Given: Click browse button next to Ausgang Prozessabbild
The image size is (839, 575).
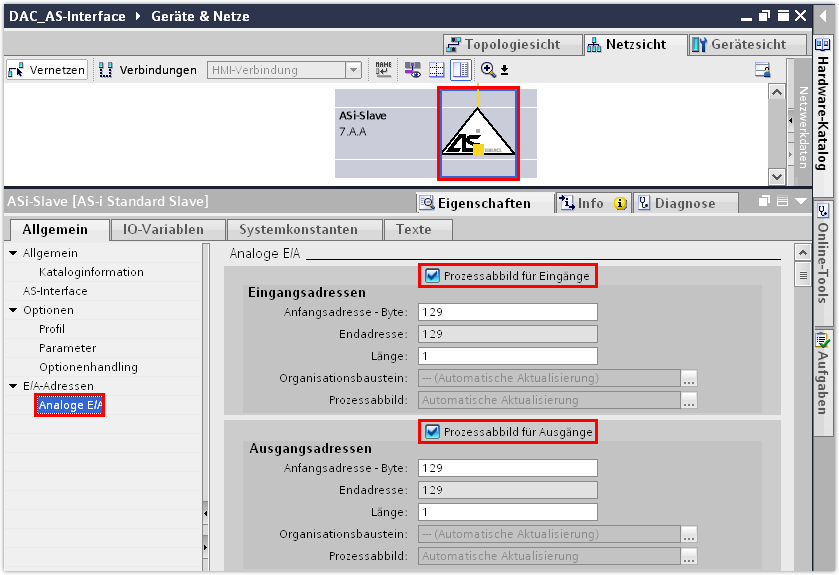Looking at the screenshot, I should tap(689, 556).
